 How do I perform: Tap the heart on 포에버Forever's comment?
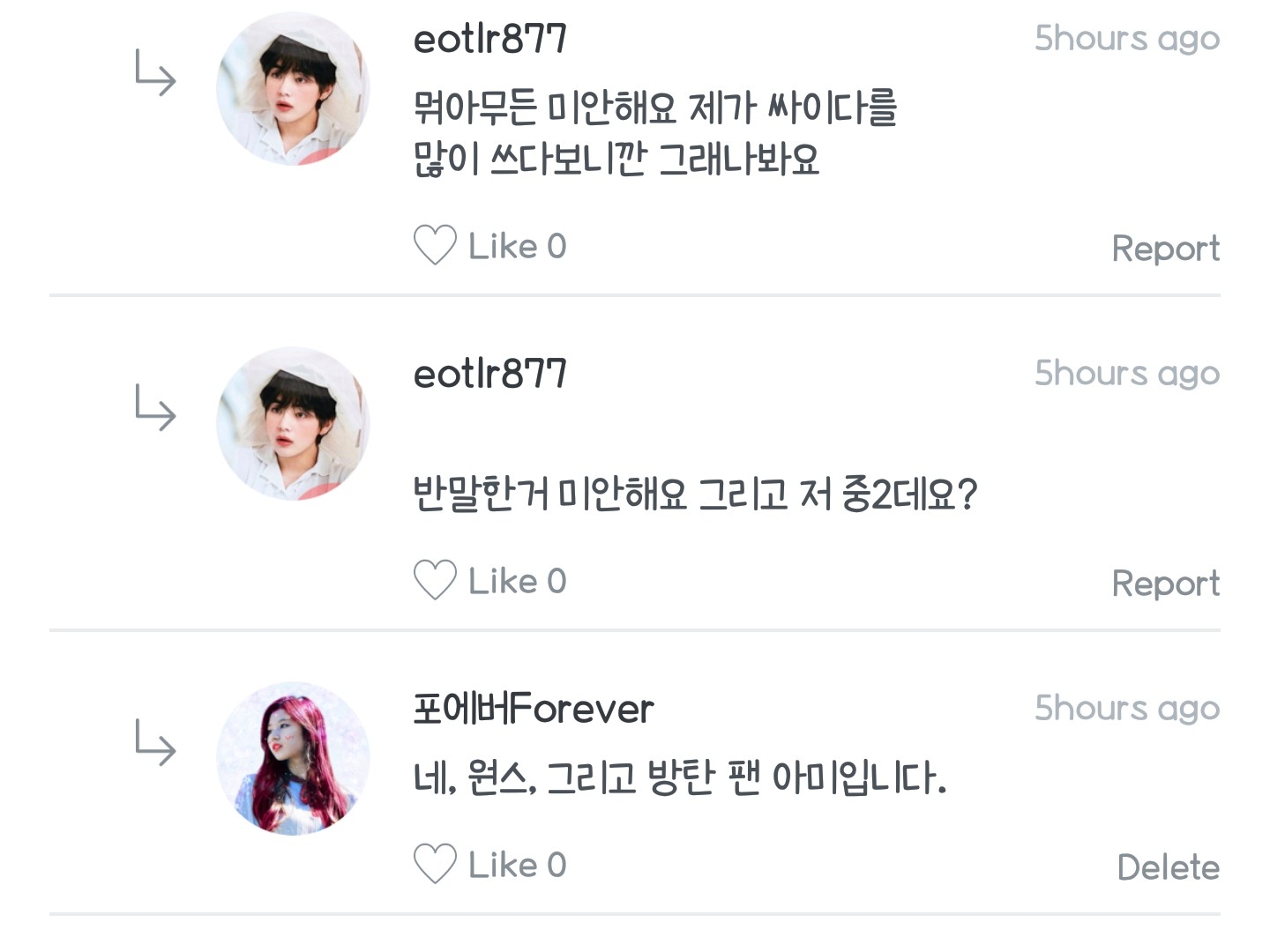tap(435, 864)
